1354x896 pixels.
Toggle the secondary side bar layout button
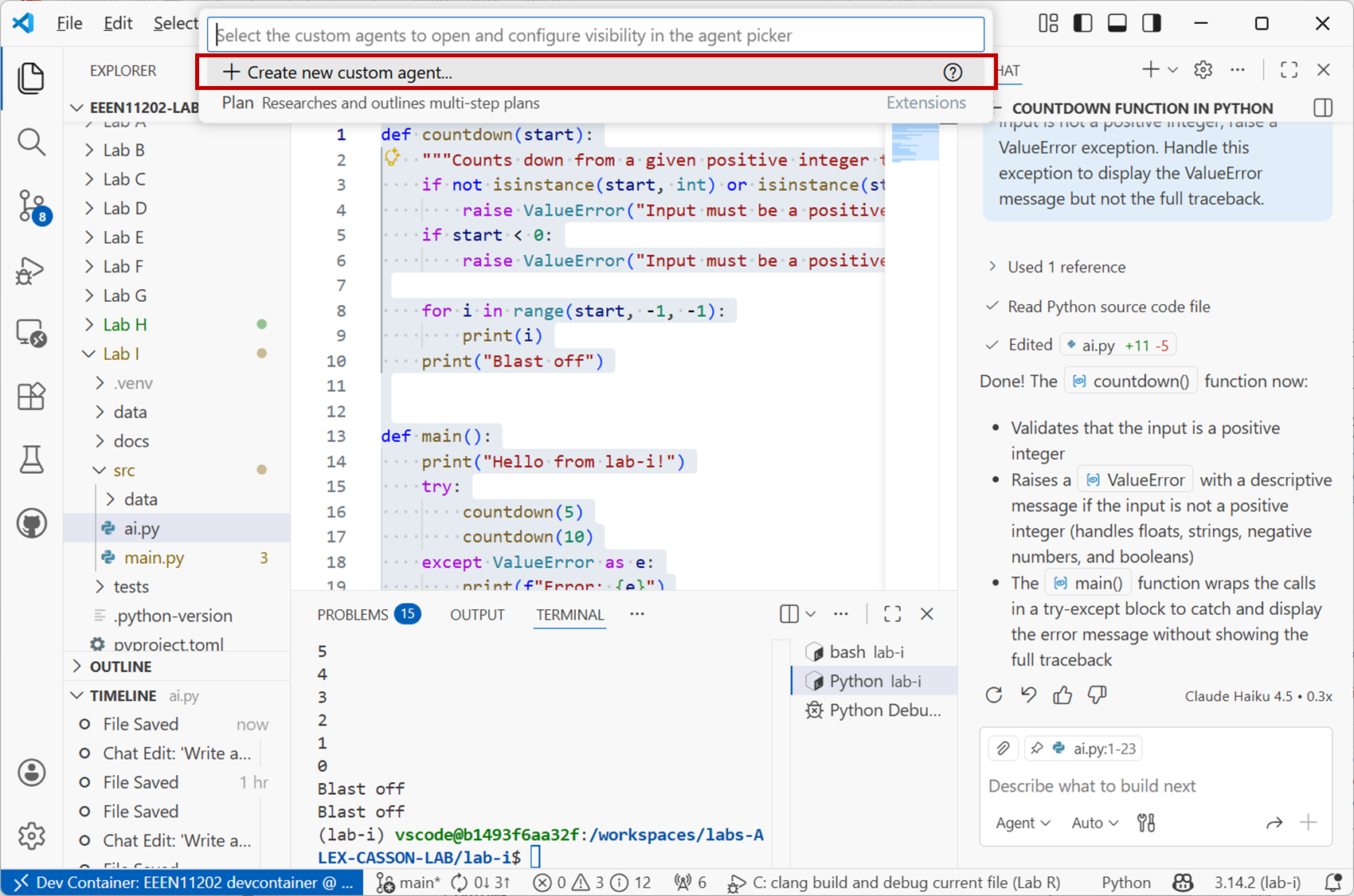click(x=1152, y=23)
